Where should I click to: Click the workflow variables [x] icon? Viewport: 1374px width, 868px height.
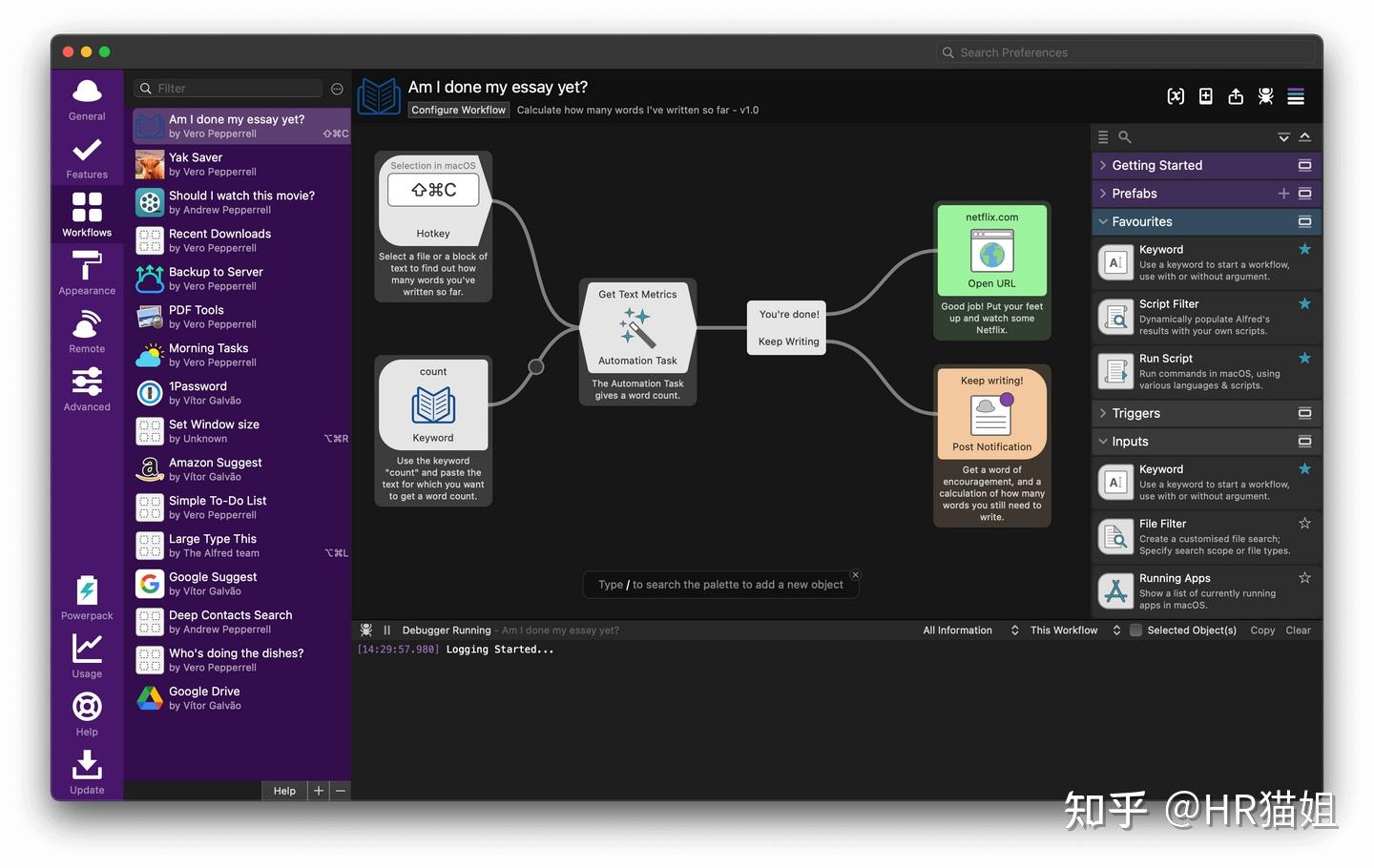coord(1176,96)
